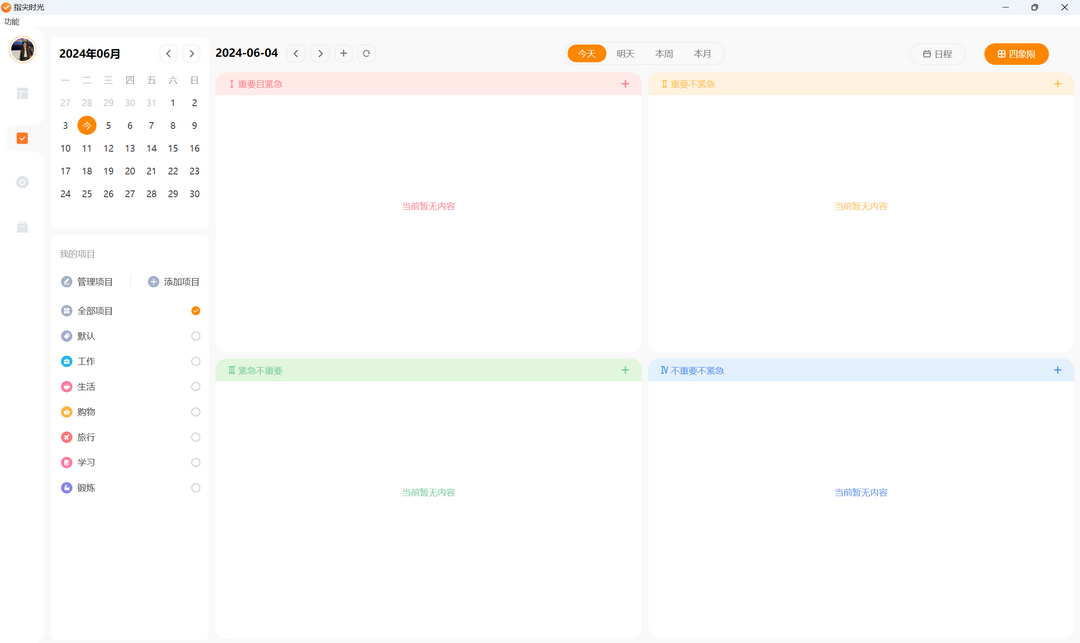1080x643 pixels.
Task: Open the calendar view sidebar icon
Action: [22, 93]
